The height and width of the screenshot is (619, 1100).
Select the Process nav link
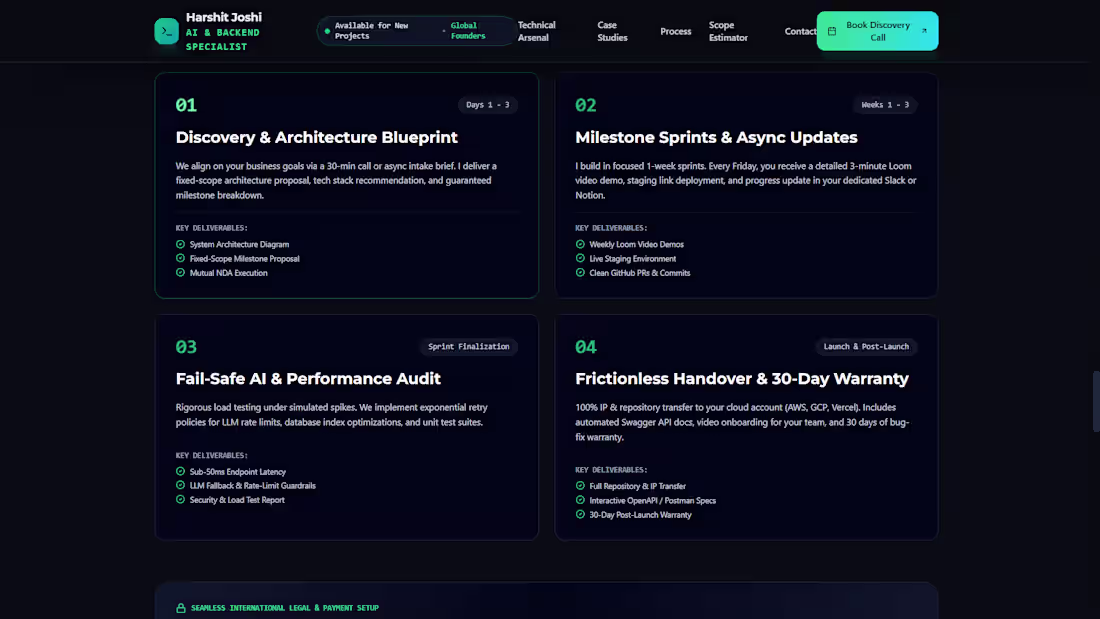(x=676, y=31)
